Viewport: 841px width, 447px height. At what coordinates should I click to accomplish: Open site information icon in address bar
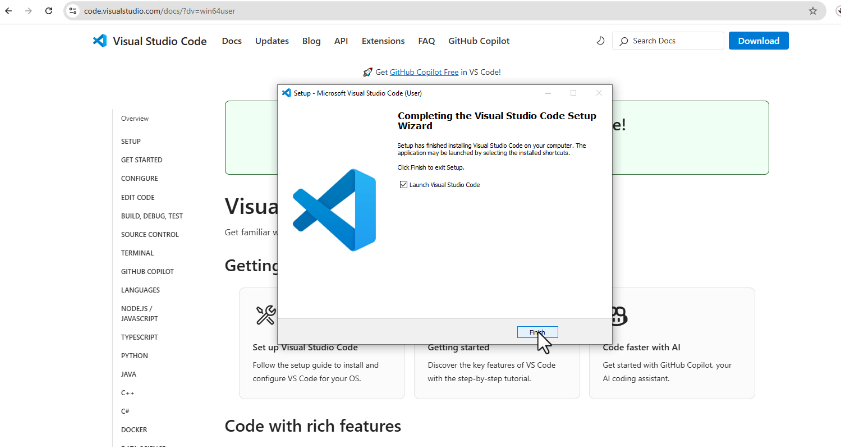pos(73,11)
